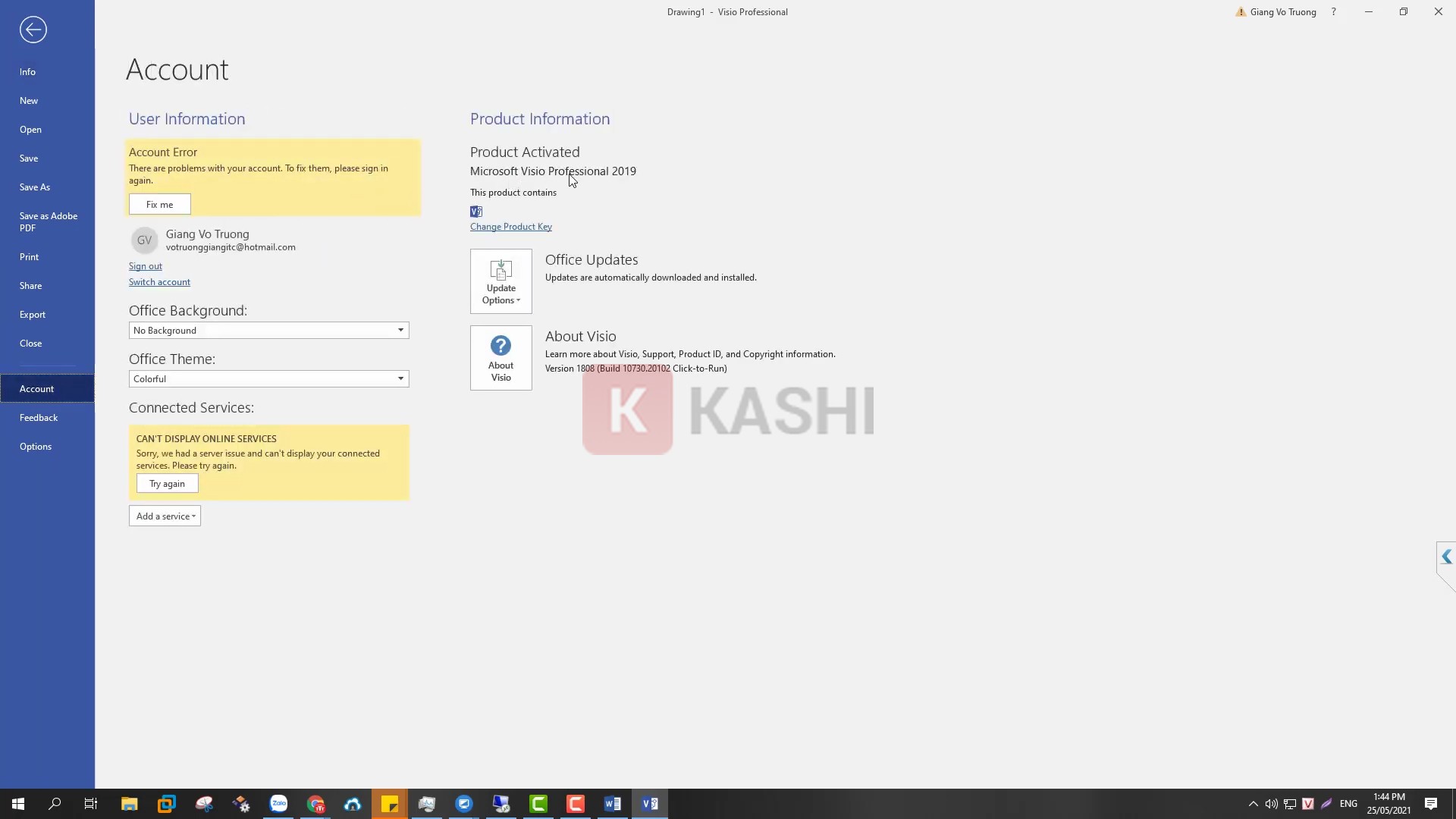This screenshot has width=1456, height=819.
Task: Click the GV user avatar
Action: tap(144, 240)
